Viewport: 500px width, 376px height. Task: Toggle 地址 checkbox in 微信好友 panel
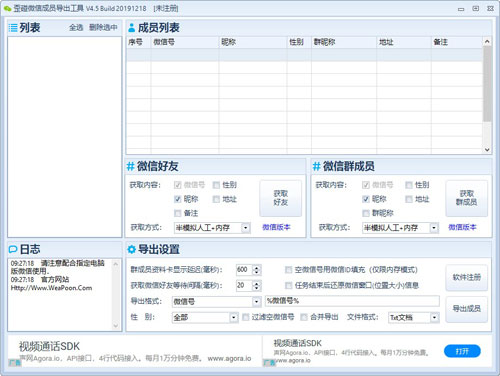[216, 199]
